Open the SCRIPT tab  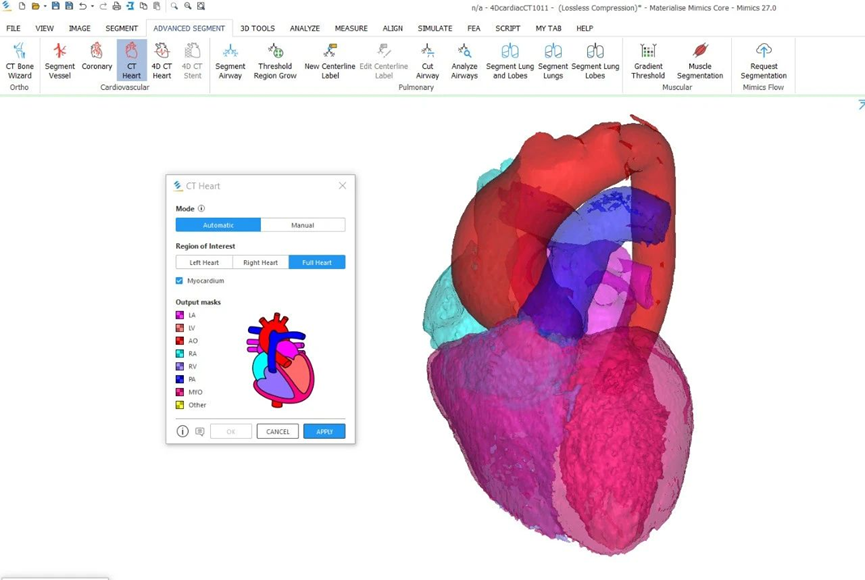pyautogui.click(x=508, y=28)
